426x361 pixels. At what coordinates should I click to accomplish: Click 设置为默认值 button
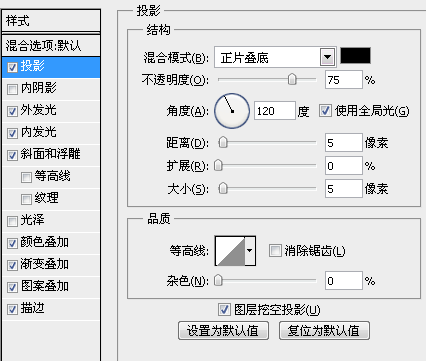pyautogui.click(x=223, y=331)
